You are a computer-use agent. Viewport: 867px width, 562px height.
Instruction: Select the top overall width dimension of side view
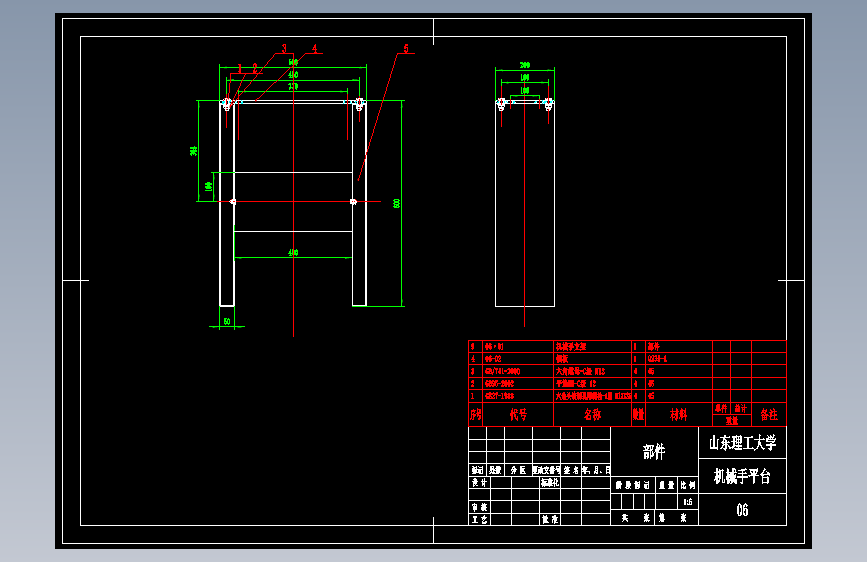[x=525, y=65]
